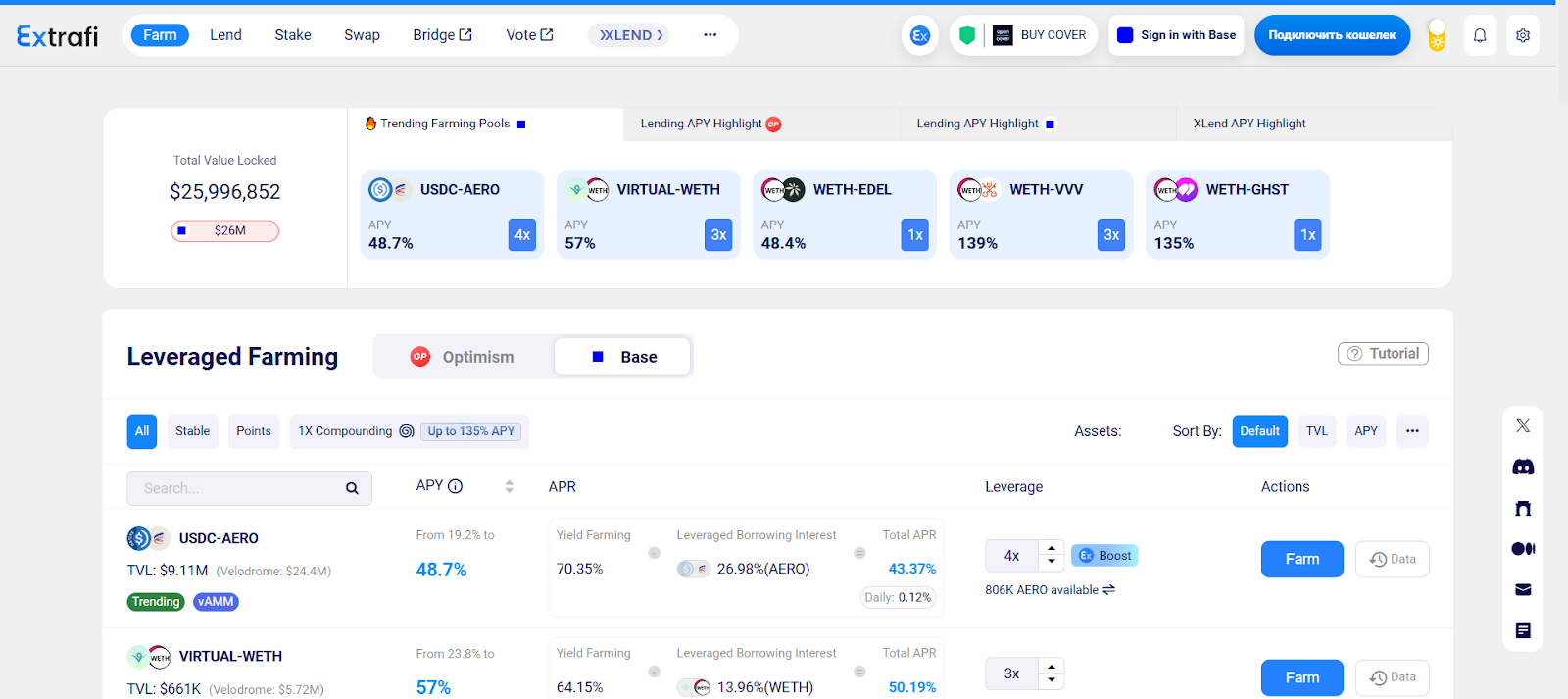The height and width of the screenshot is (699, 1568).
Task: Click the 1X Compounding spiral icon
Action: 406,431
